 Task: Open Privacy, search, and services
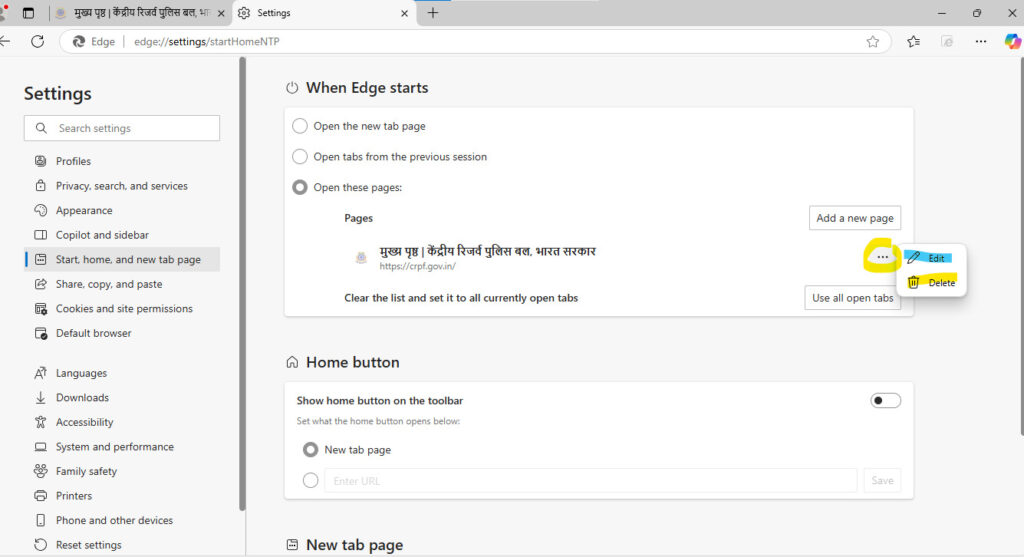click(121, 186)
